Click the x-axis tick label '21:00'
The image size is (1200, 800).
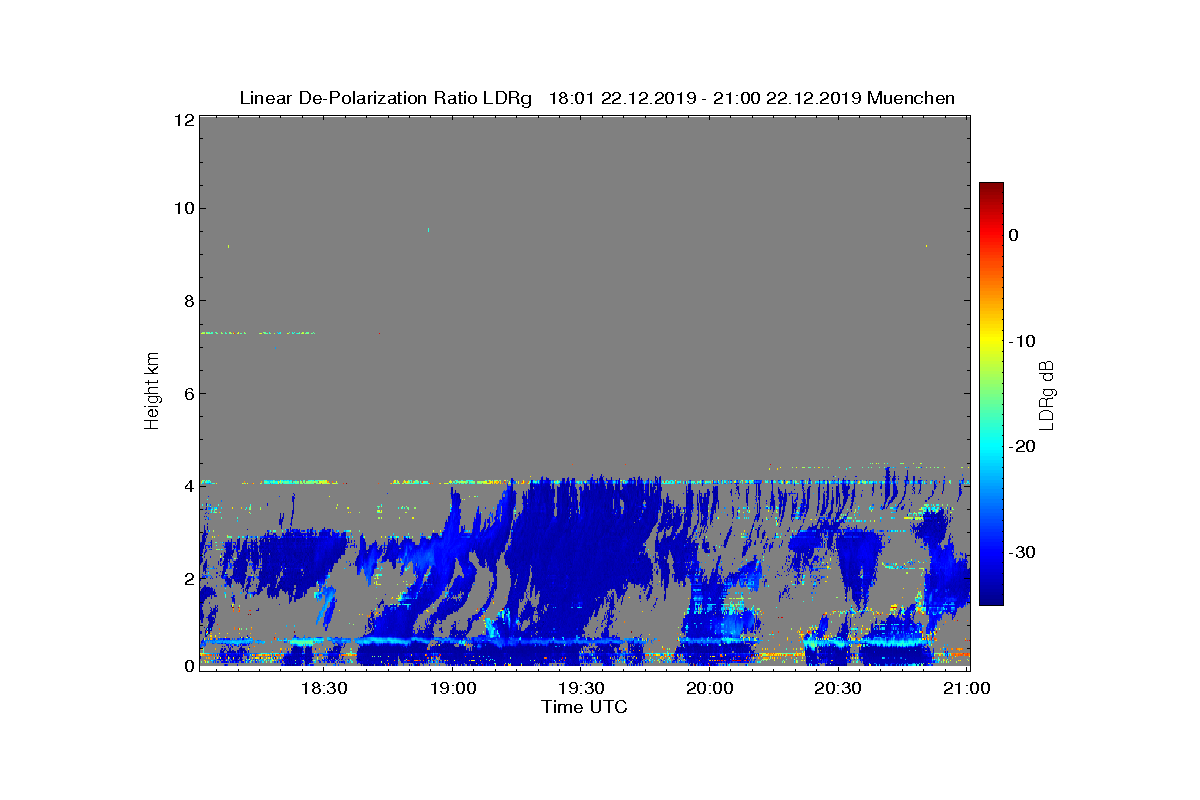966,688
